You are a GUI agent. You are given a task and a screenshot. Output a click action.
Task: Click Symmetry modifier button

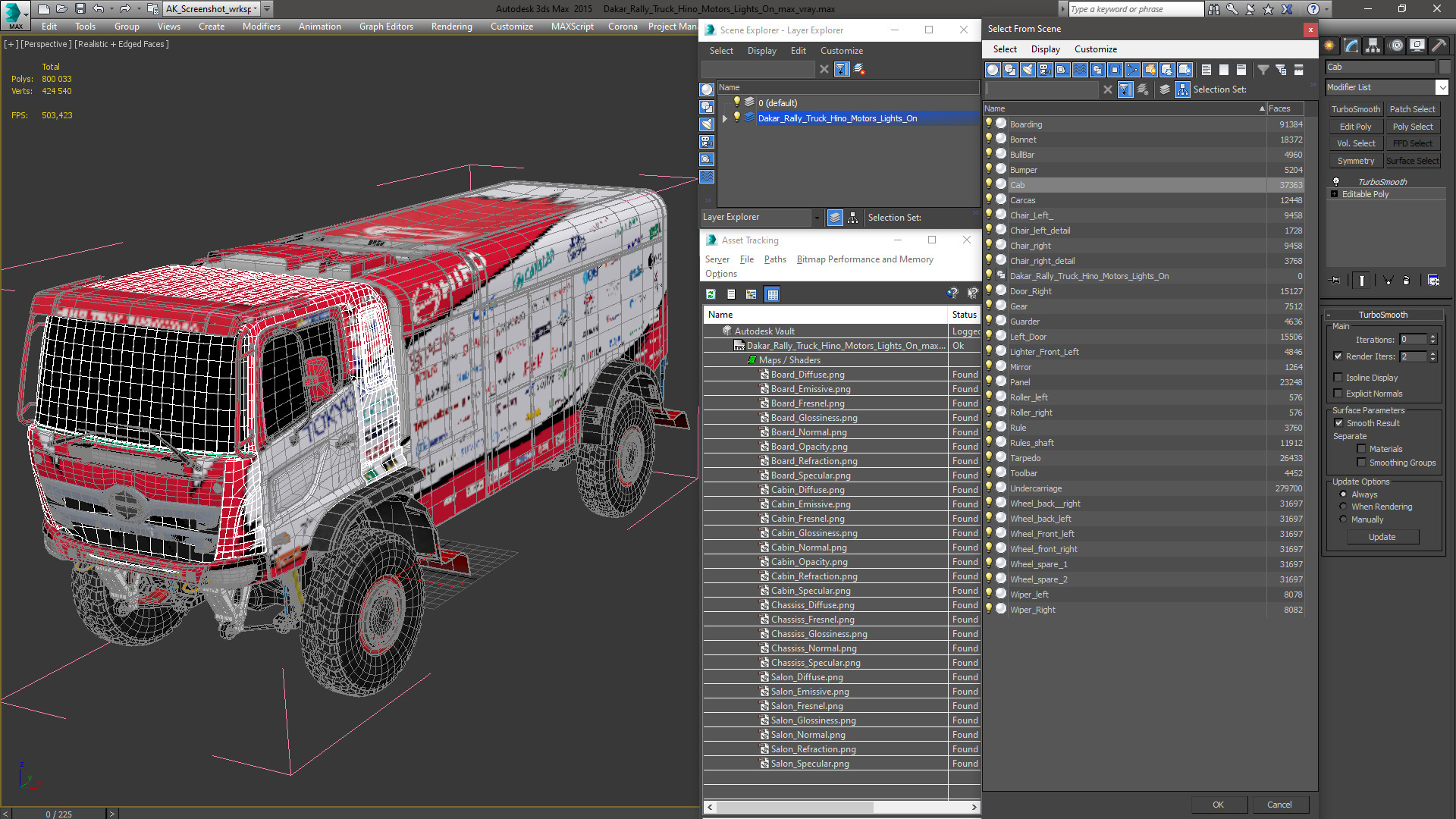(1355, 161)
